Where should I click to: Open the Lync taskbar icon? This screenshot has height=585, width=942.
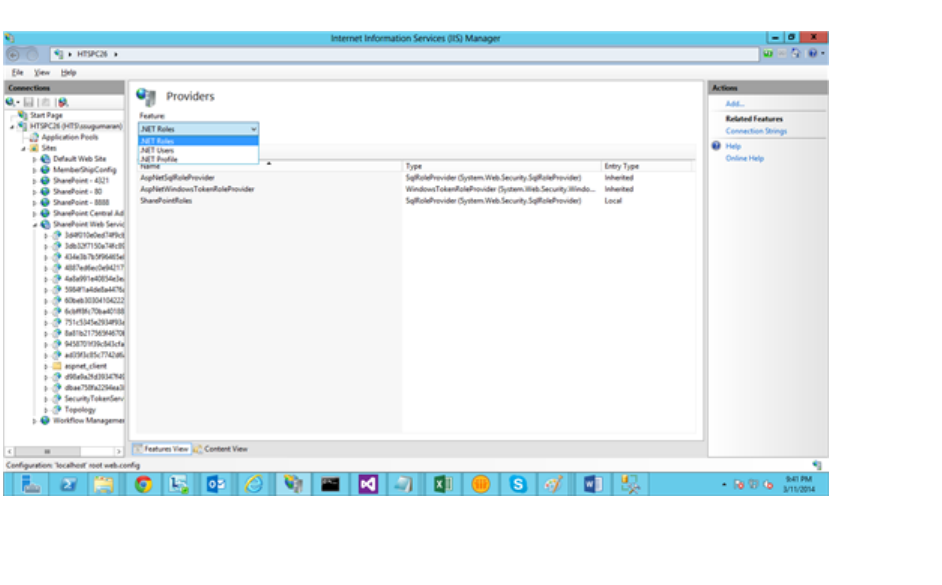coord(178,484)
